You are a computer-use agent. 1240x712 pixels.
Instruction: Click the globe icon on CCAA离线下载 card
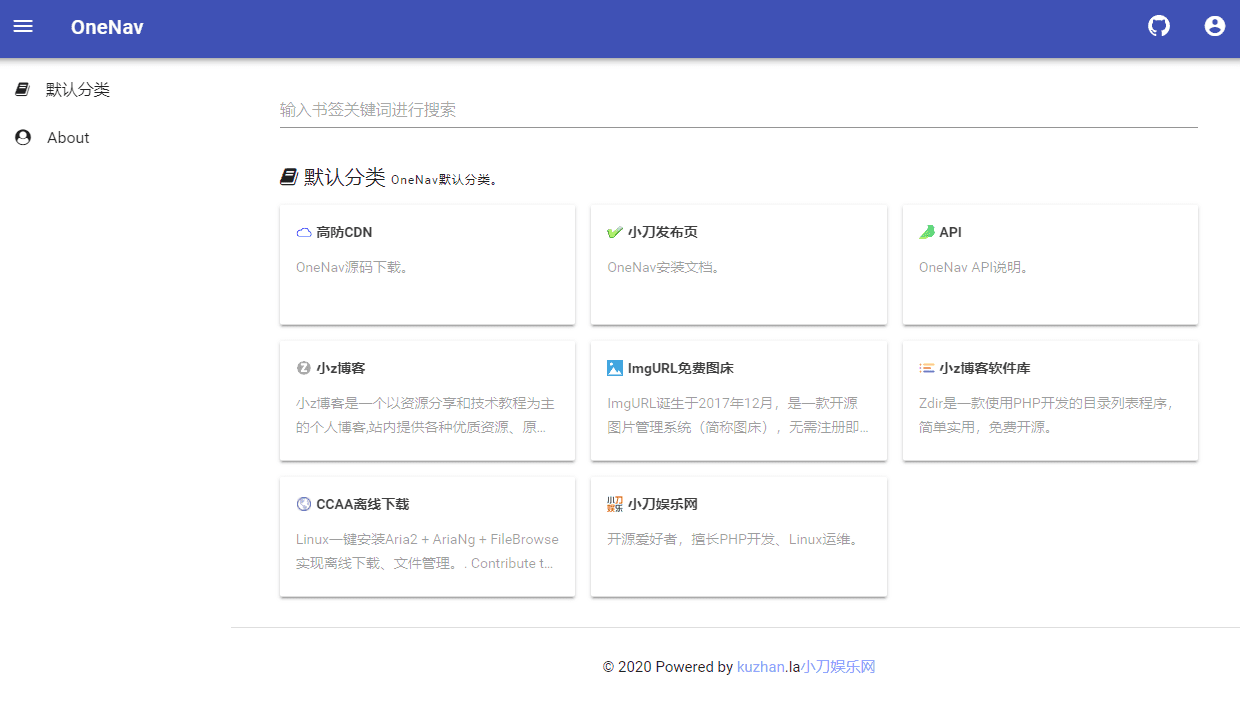click(x=303, y=503)
